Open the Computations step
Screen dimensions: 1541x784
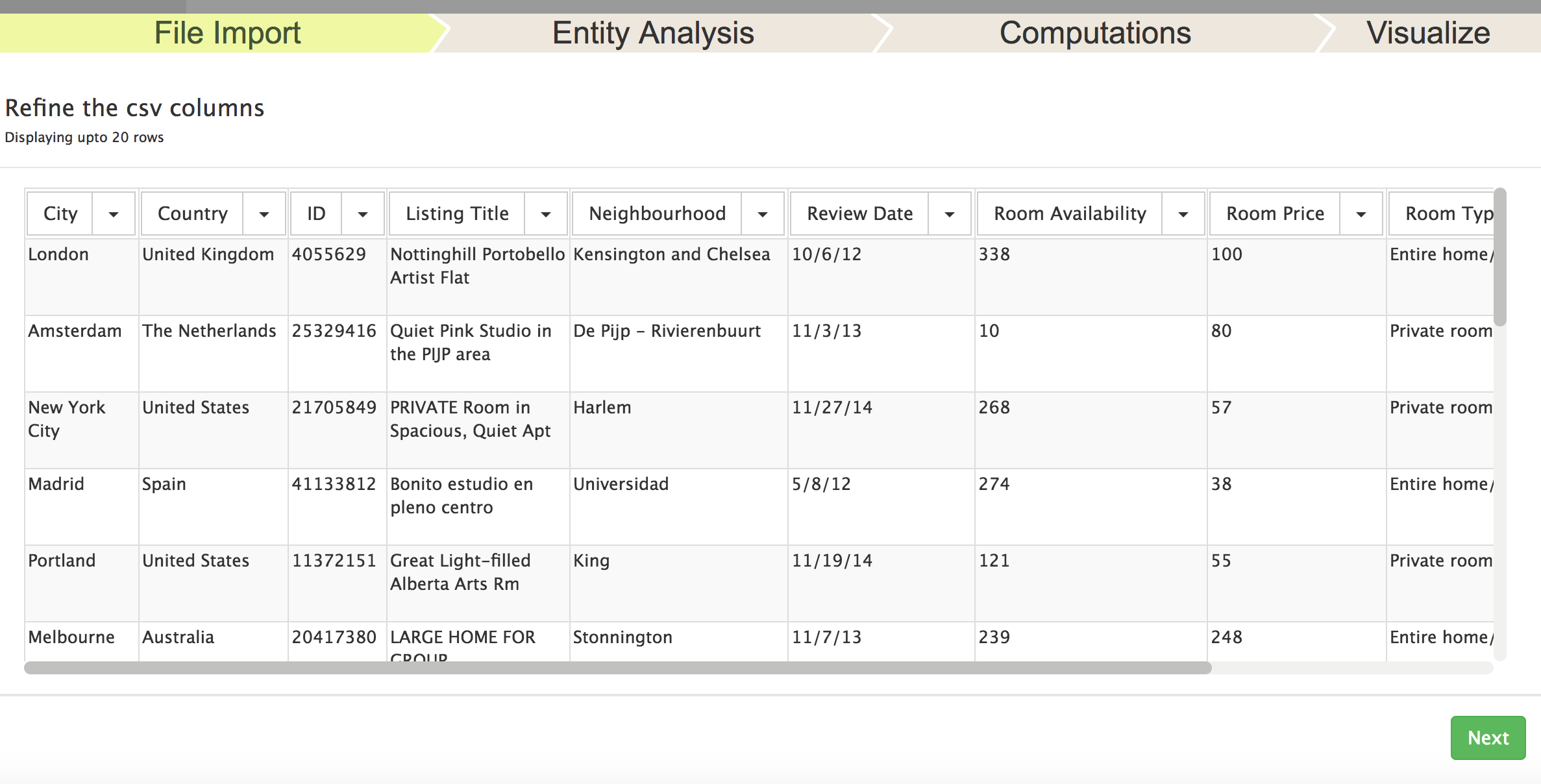point(1095,33)
